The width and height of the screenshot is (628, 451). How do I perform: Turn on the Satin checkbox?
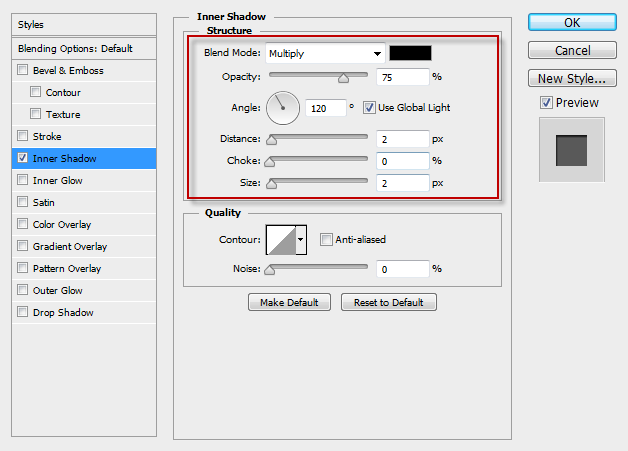click(23, 202)
